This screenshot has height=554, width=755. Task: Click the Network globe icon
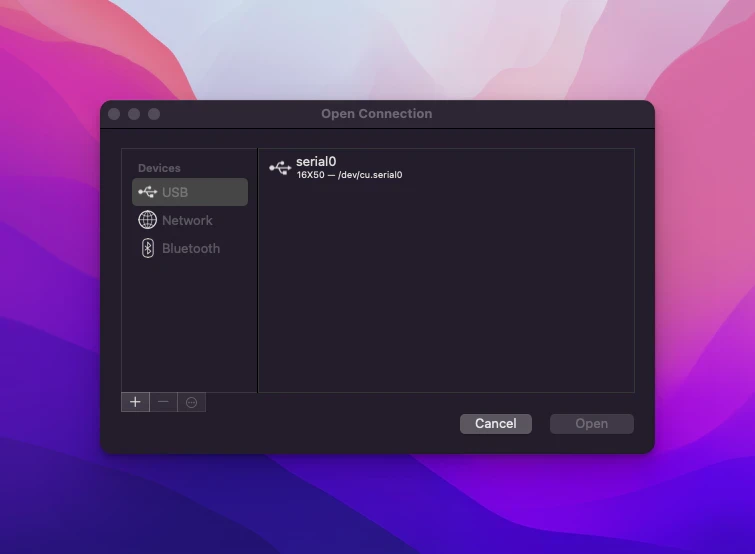coord(147,220)
